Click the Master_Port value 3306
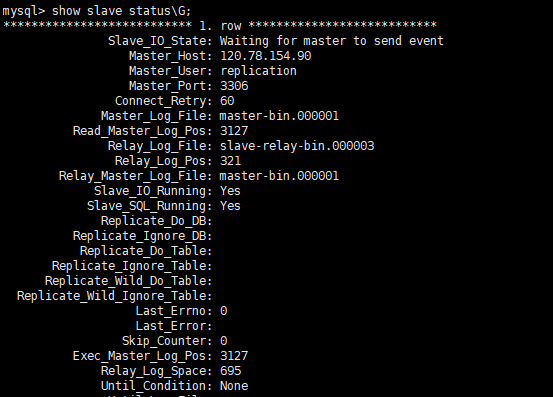The height and width of the screenshot is (397, 553). [234, 86]
